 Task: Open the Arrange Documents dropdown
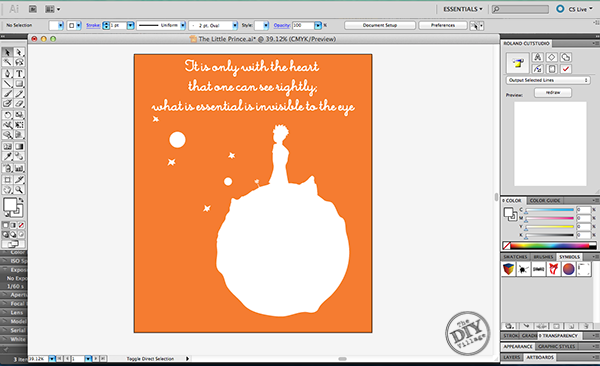(x=52, y=9)
